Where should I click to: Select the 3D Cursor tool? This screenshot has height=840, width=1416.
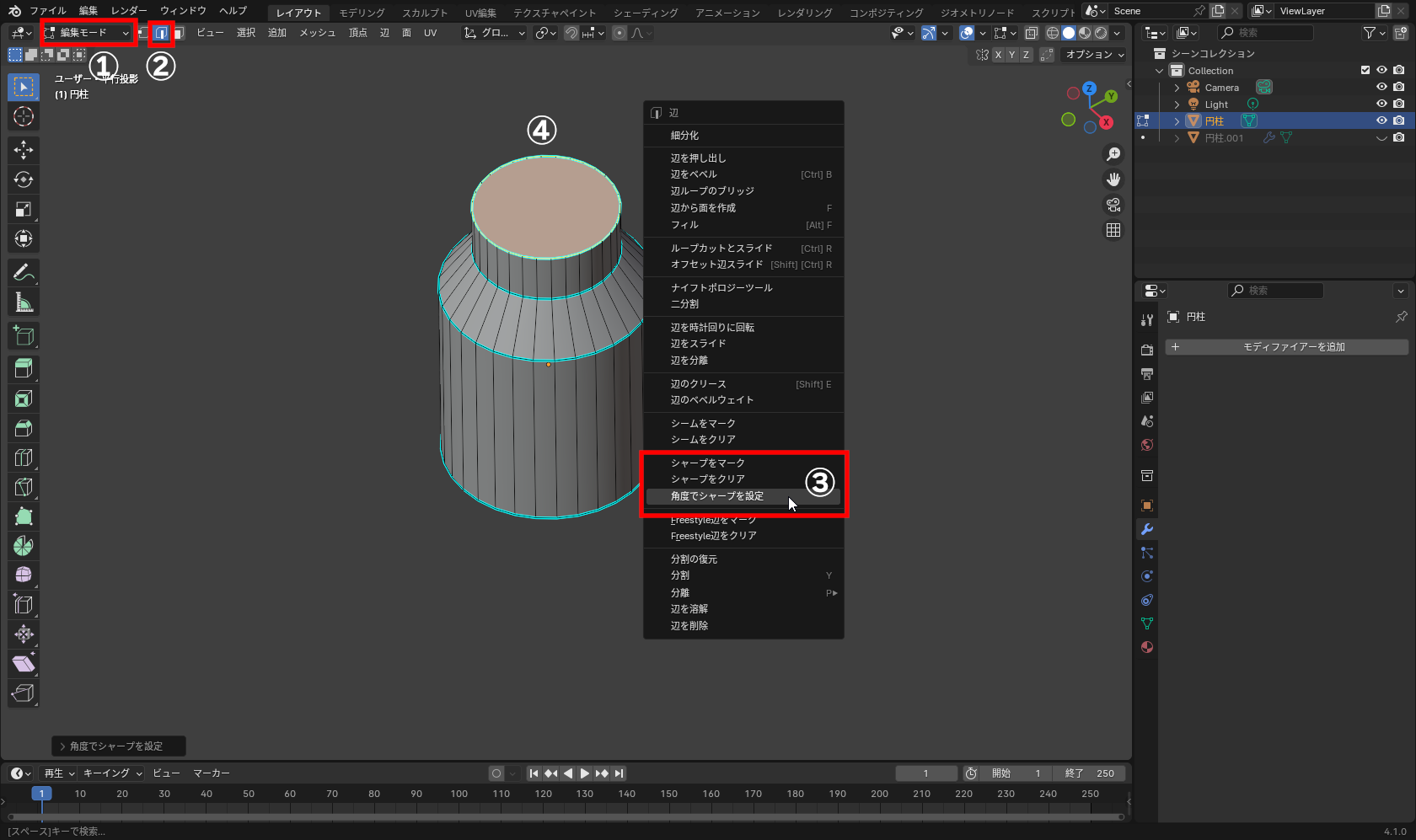(24, 116)
